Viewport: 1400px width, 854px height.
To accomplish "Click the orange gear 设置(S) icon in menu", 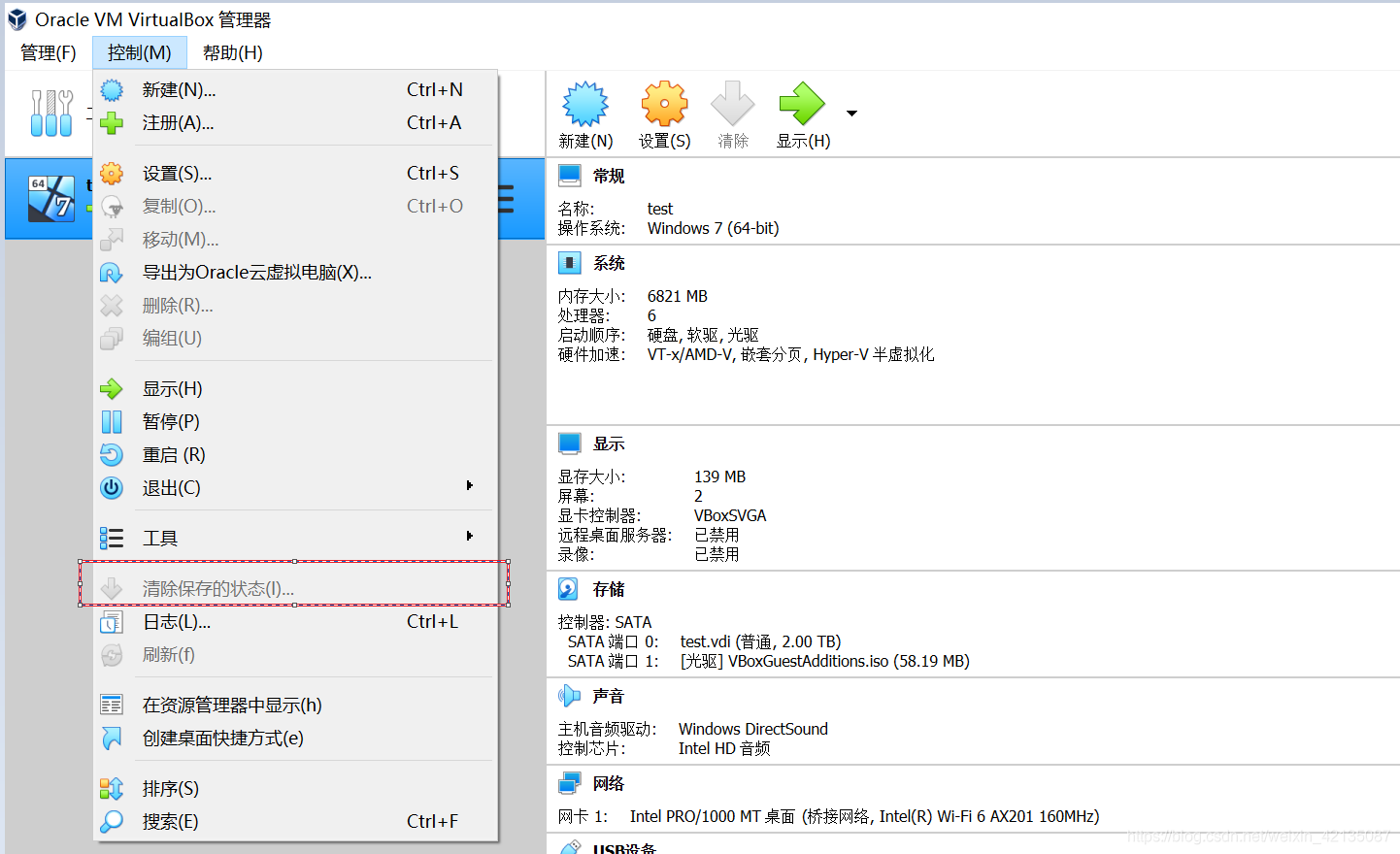I will click(112, 174).
